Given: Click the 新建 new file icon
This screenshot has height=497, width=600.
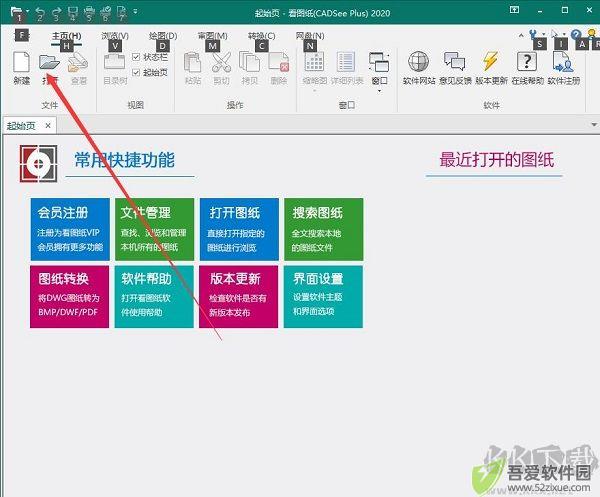Looking at the screenshot, I should tap(21, 62).
